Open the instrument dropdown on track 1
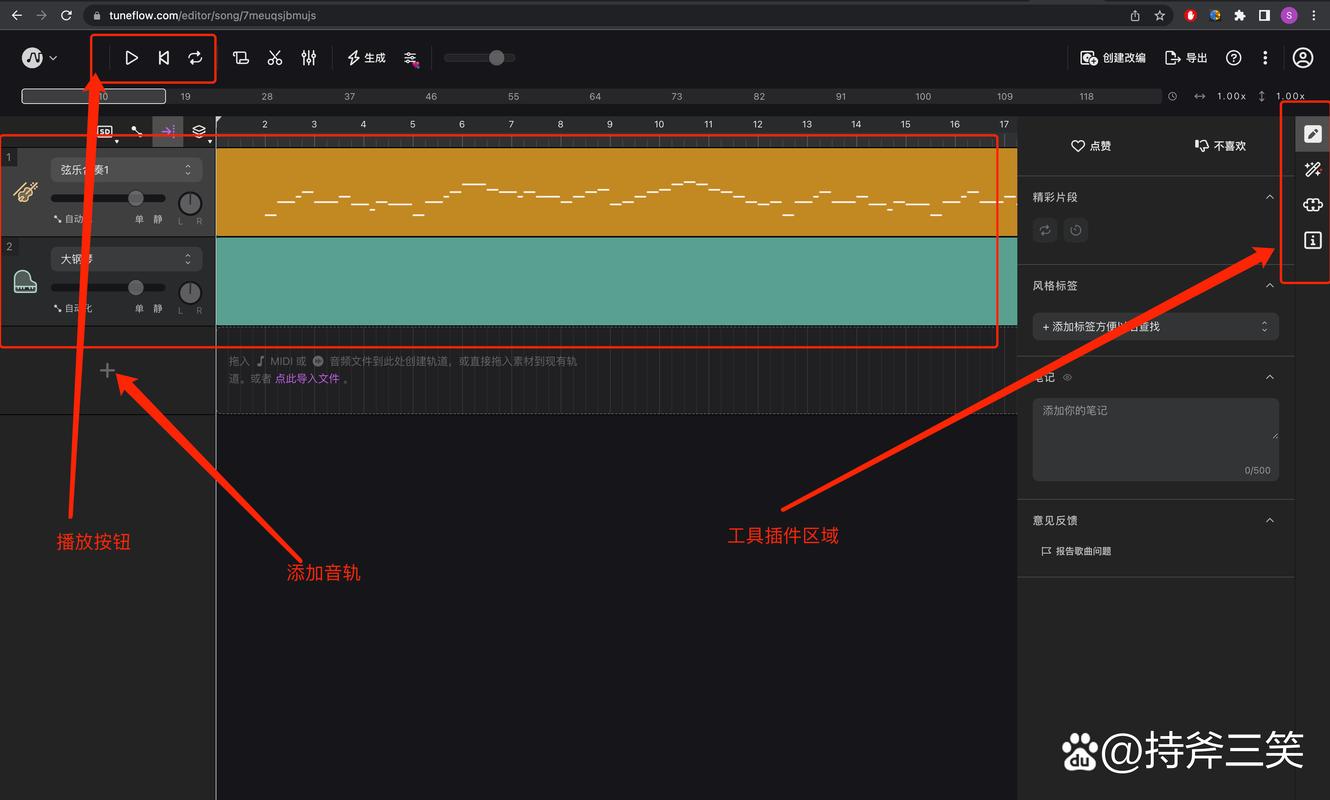Image resolution: width=1330 pixels, height=800 pixels. (126, 171)
